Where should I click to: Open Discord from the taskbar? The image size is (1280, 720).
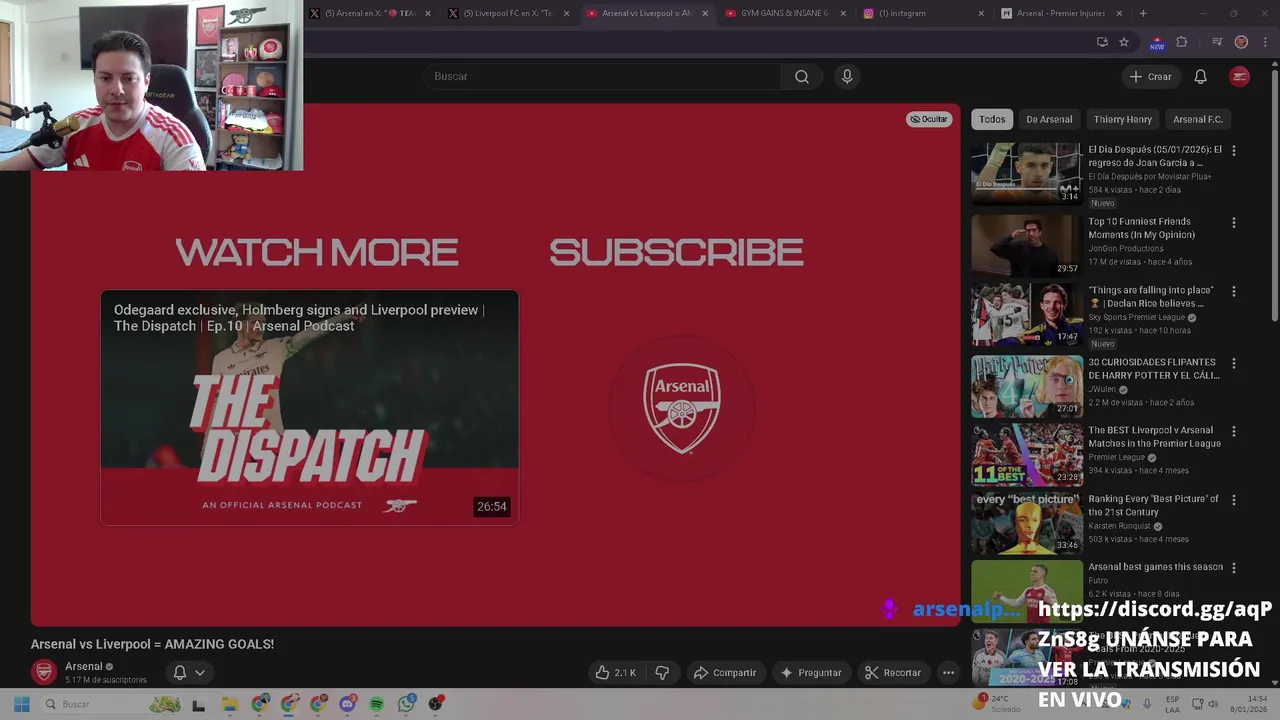pos(348,704)
